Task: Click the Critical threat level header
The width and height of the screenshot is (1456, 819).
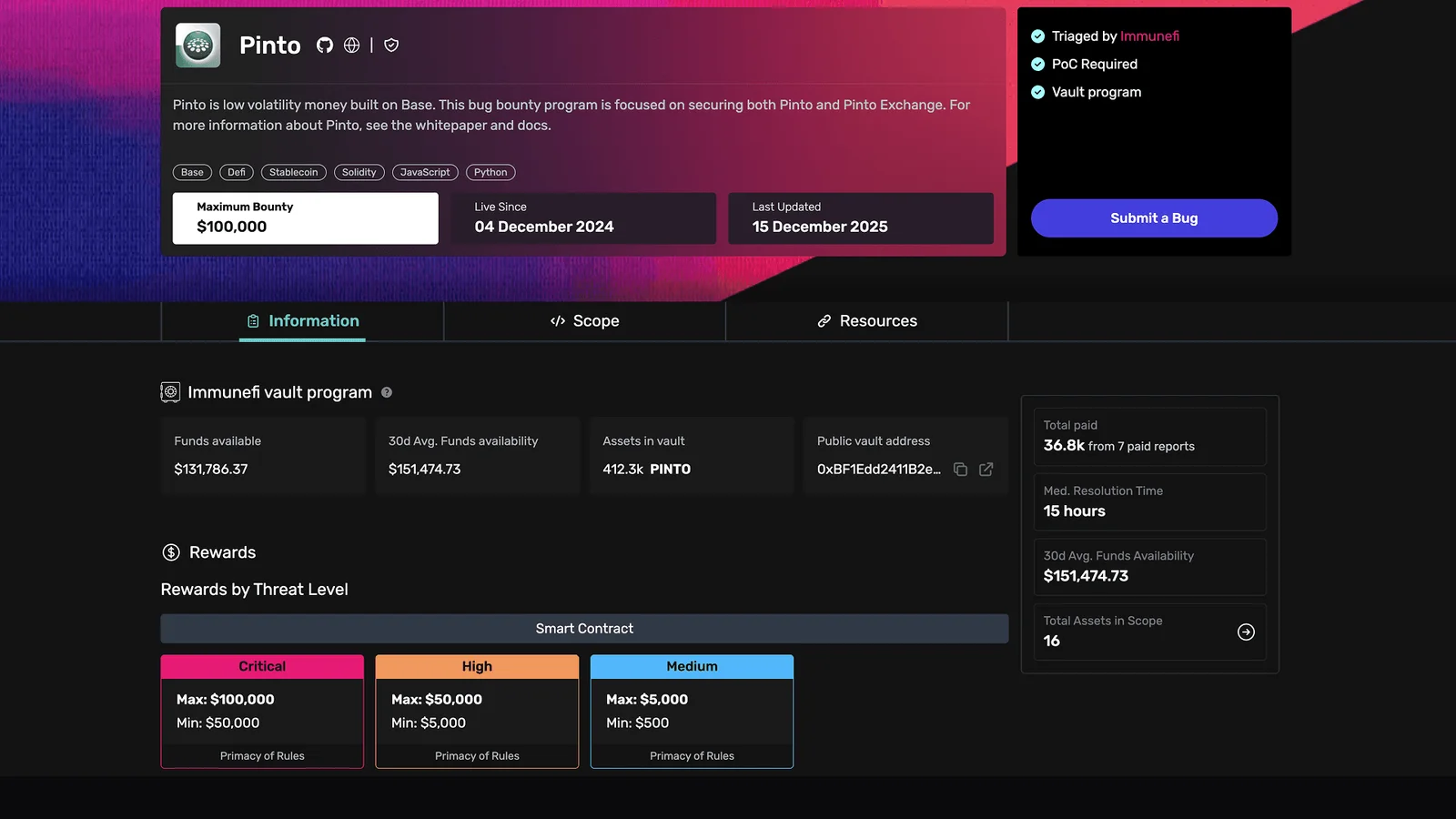Action: coord(262,667)
